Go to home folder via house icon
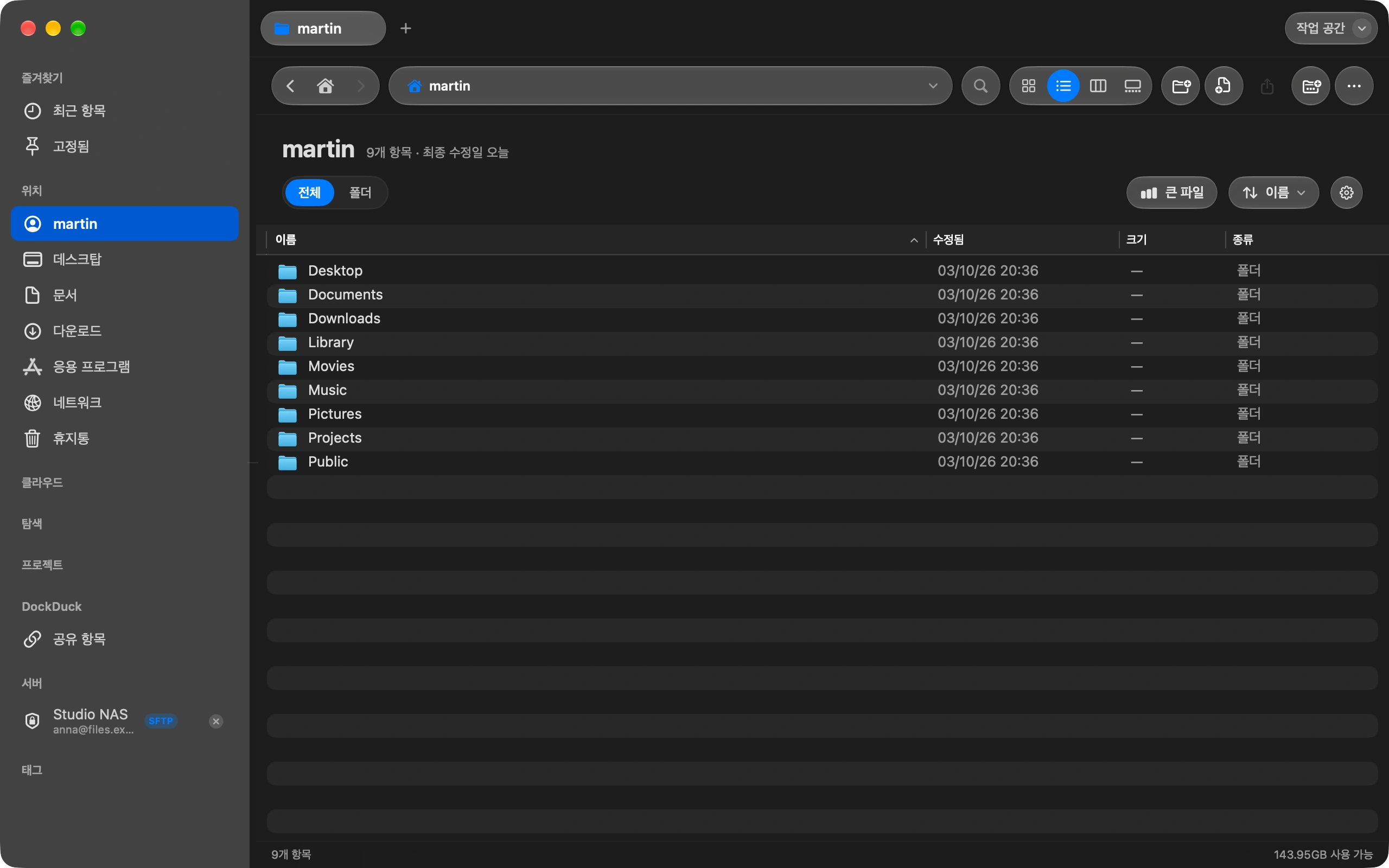This screenshot has width=1389, height=868. (326, 86)
